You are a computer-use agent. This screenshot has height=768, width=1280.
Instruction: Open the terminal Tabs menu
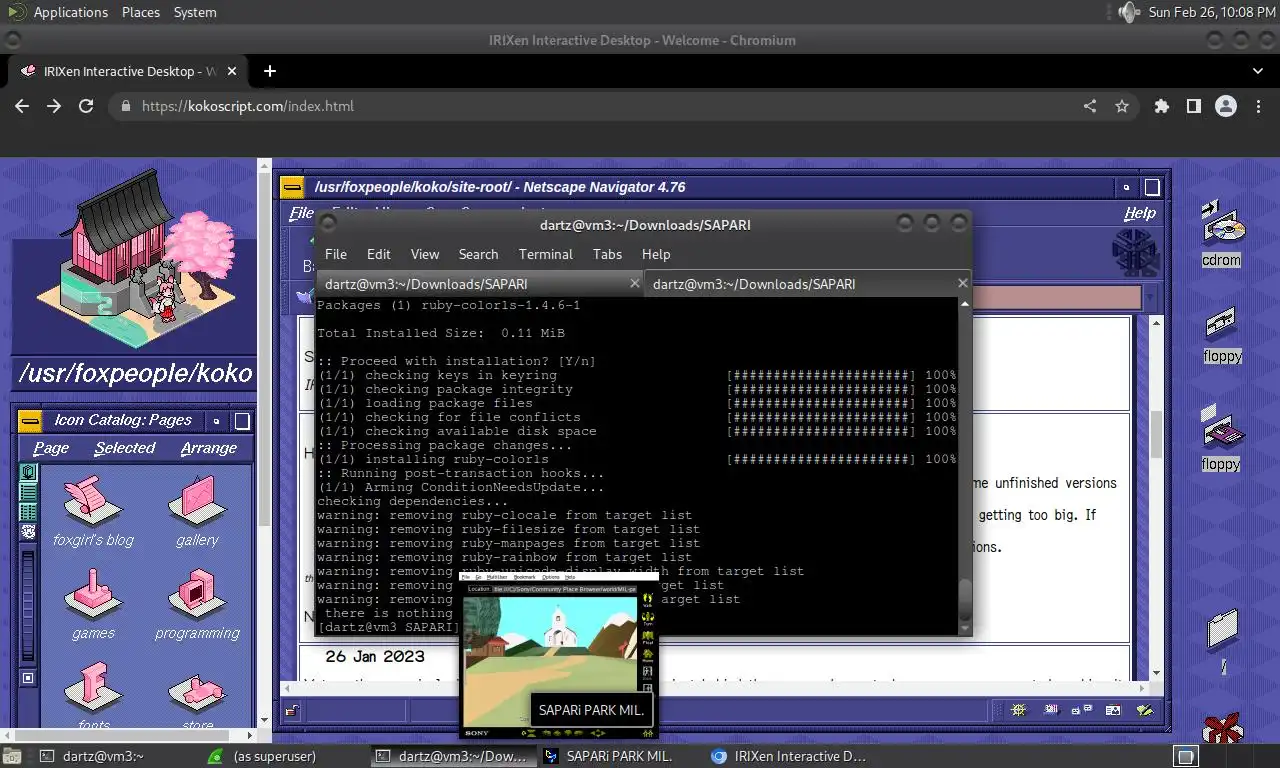(607, 254)
